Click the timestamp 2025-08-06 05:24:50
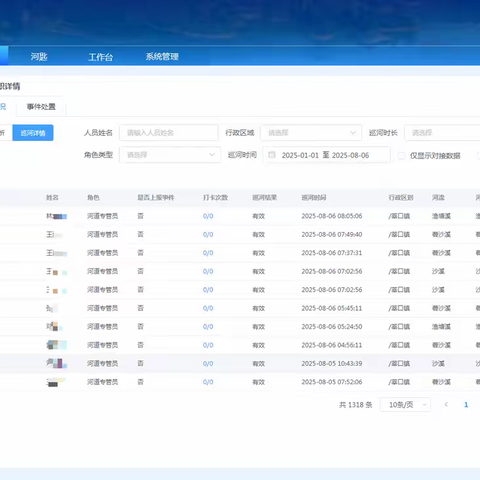 [x=332, y=327]
